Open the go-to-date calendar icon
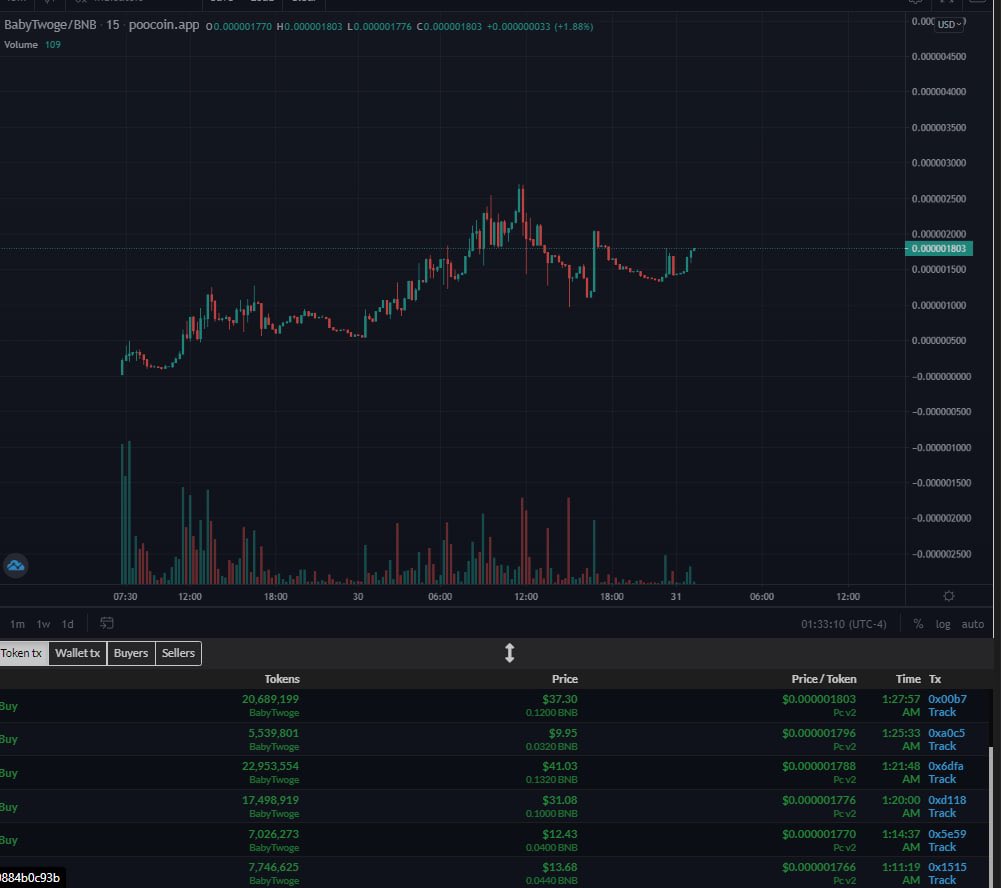This screenshot has width=1001, height=888. (x=107, y=623)
